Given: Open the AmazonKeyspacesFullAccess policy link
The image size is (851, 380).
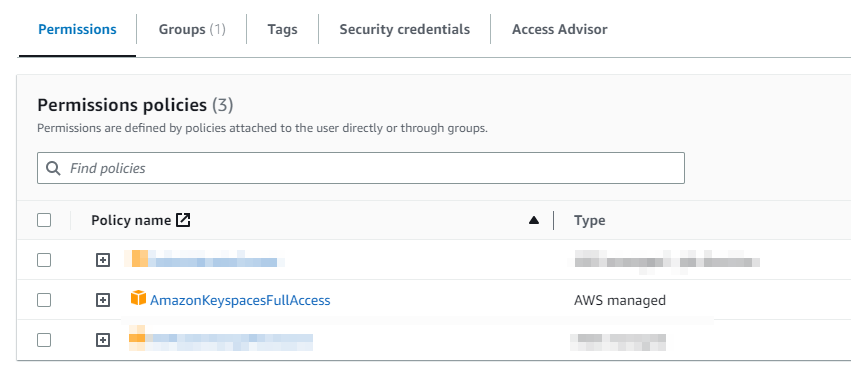Looking at the screenshot, I should [240, 300].
